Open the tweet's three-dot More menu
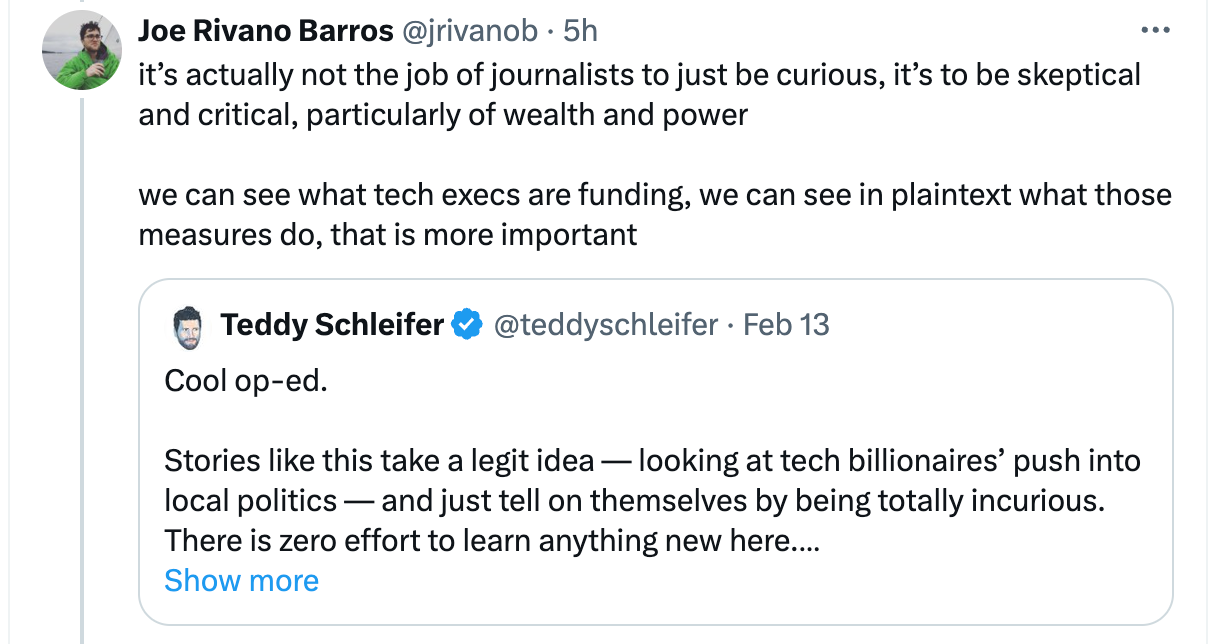 tap(1155, 30)
